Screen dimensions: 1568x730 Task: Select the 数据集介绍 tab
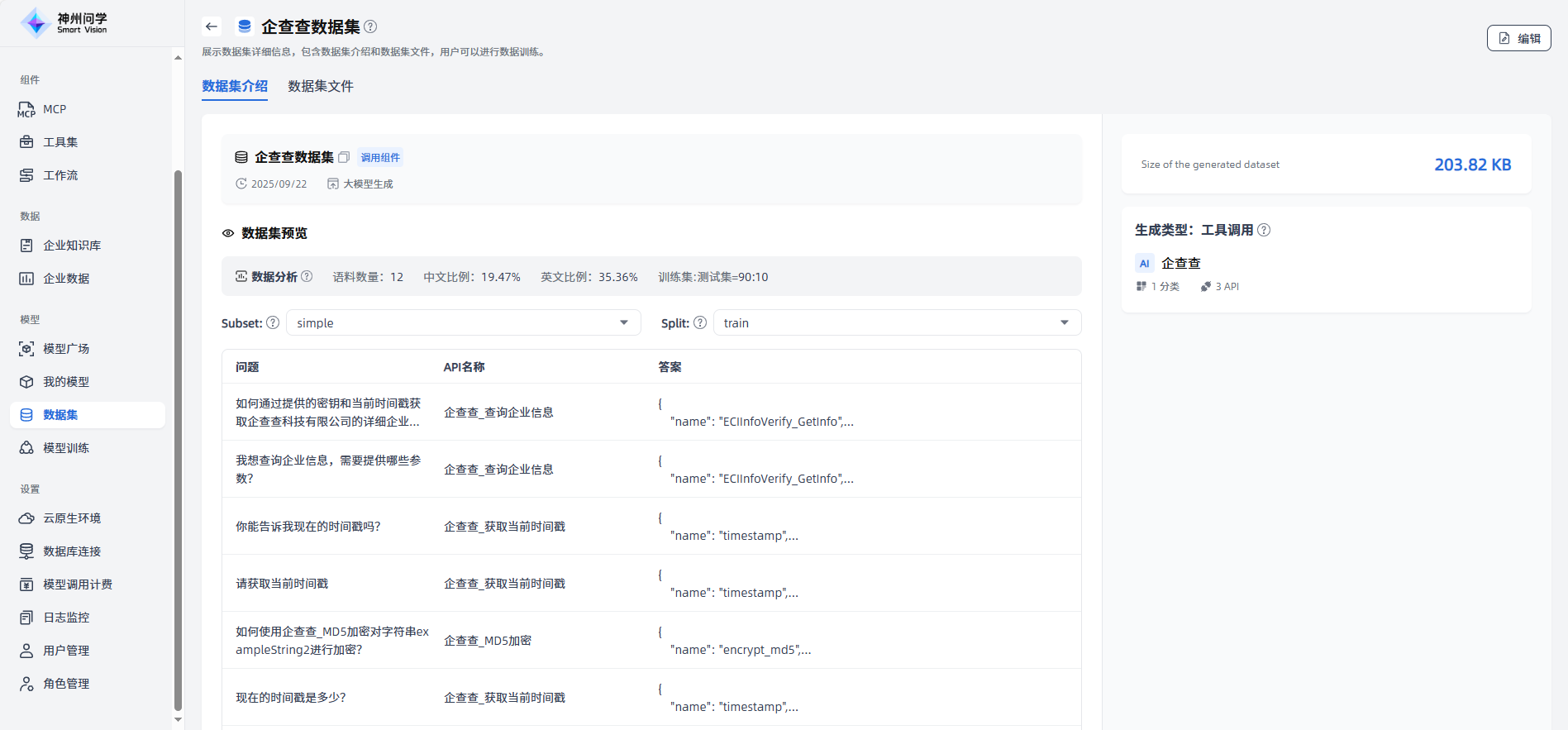pyautogui.click(x=235, y=86)
